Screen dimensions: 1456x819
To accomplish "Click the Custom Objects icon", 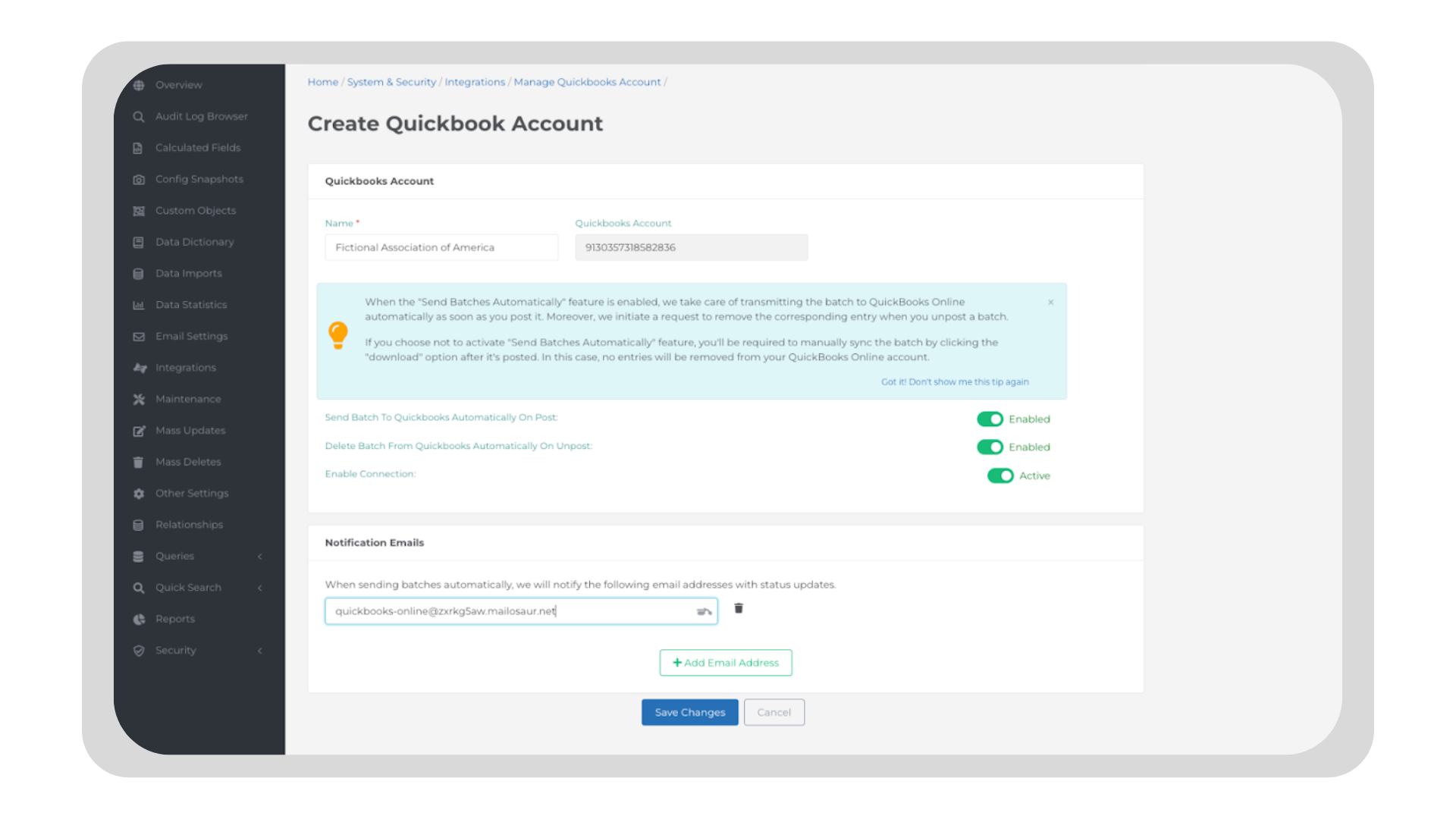I will coord(139,211).
